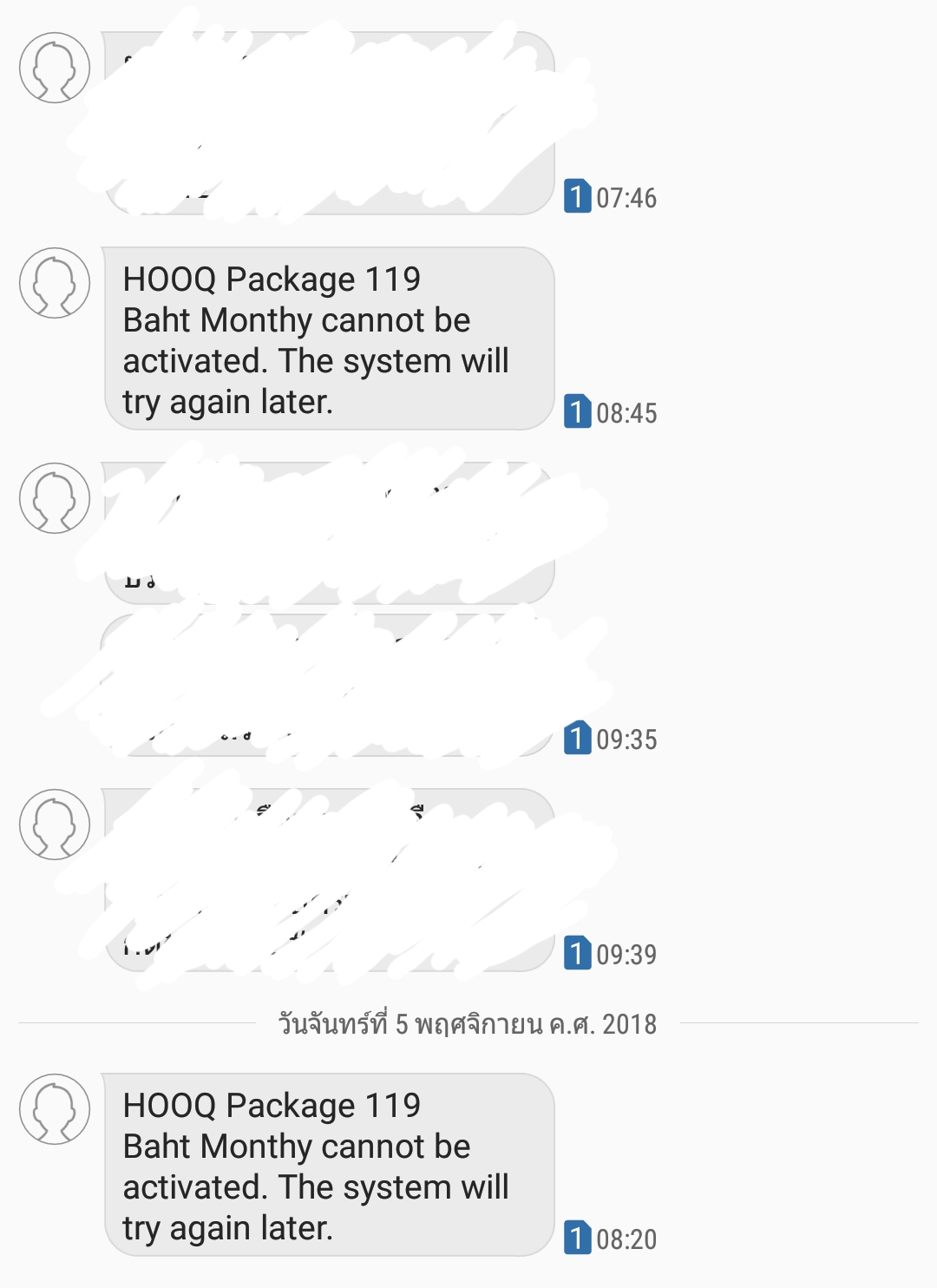Select the scribbled-out message sent at 09:39

(329, 880)
